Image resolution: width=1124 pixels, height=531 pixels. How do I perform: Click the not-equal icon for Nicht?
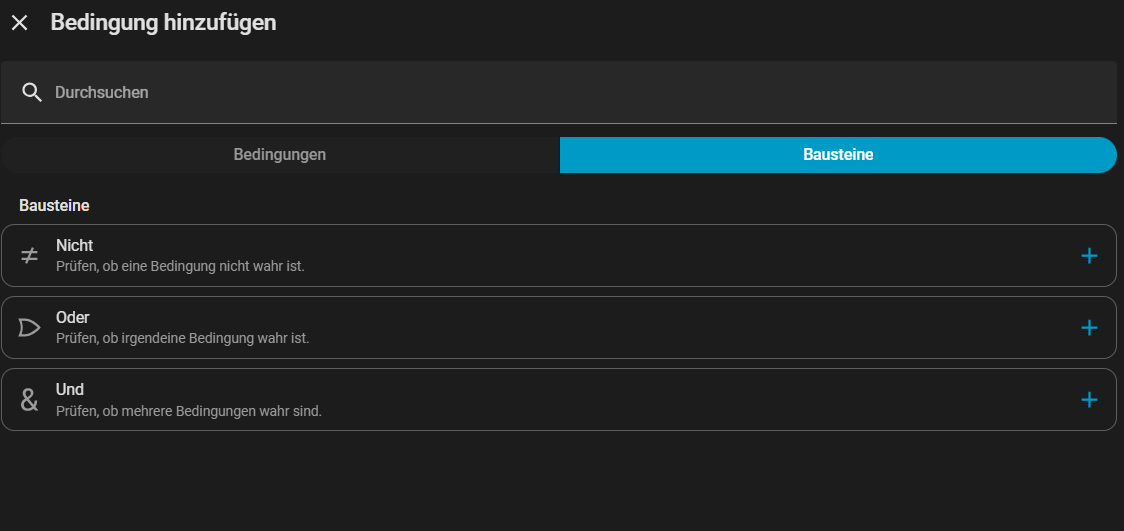tap(30, 256)
